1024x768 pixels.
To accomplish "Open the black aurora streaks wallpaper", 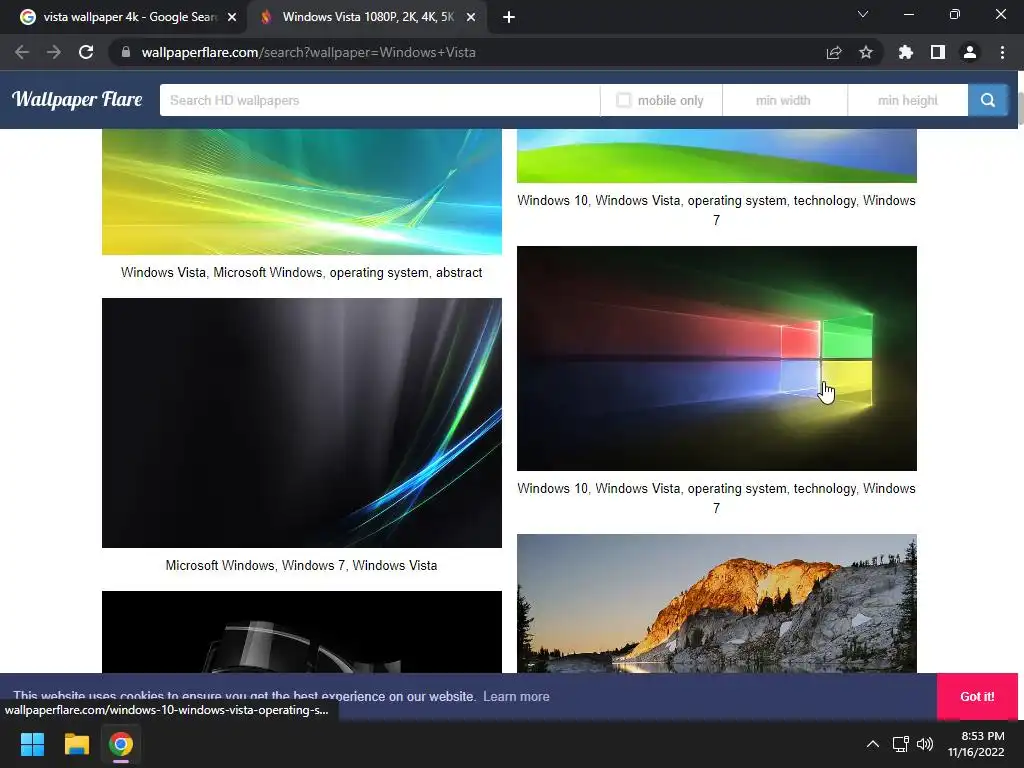I will [x=302, y=423].
